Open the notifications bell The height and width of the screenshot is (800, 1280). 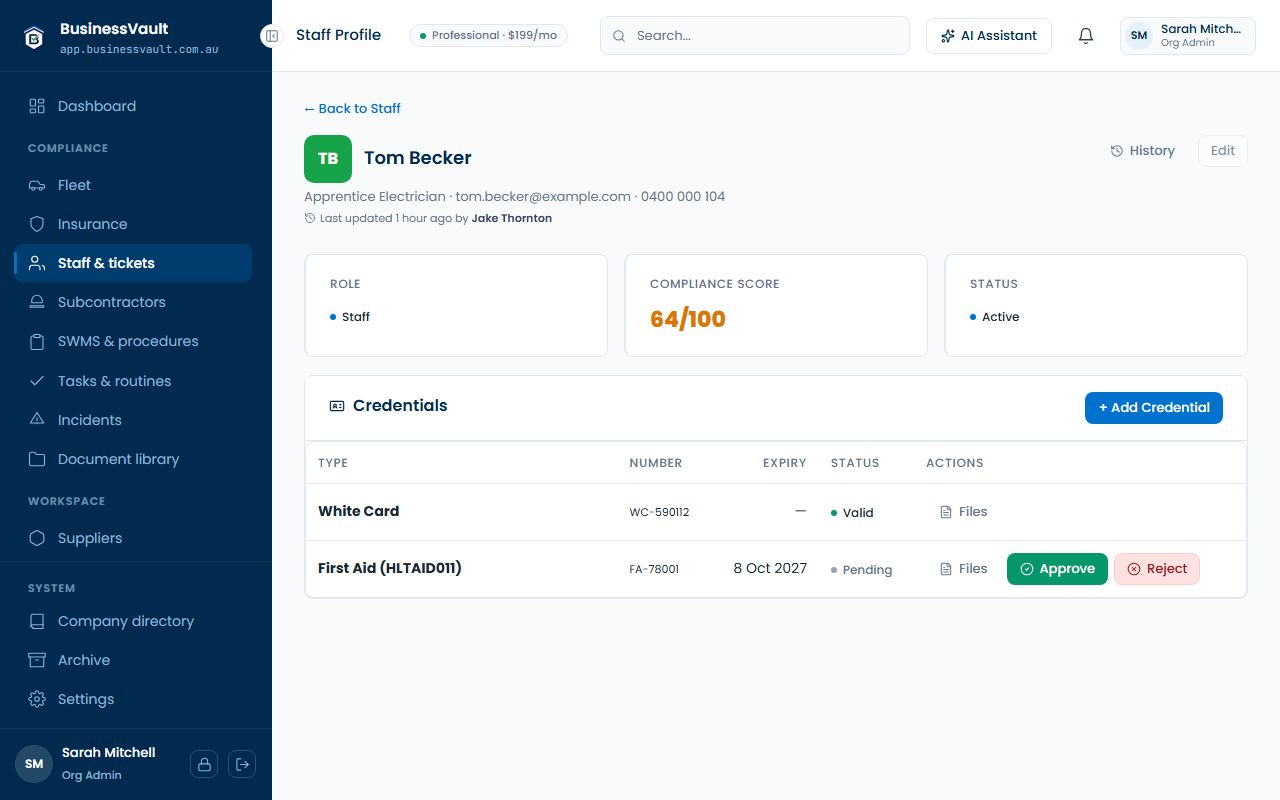click(x=1086, y=36)
